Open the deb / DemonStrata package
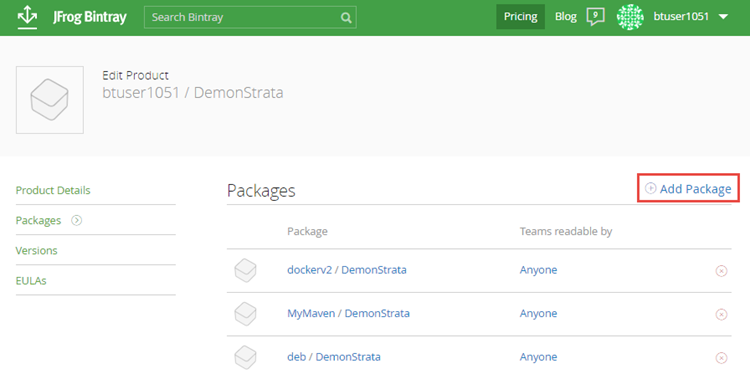750x379 pixels. (x=334, y=357)
